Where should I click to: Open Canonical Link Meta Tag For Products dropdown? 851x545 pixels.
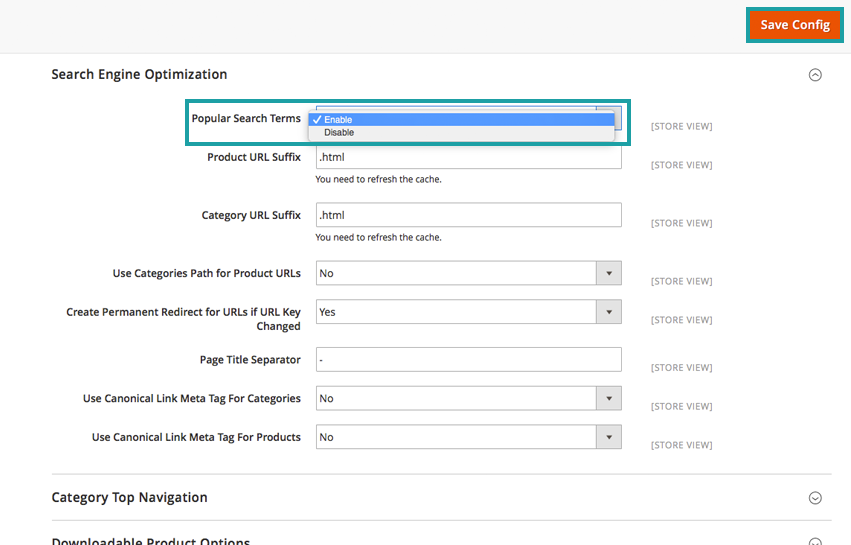click(468, 437)
